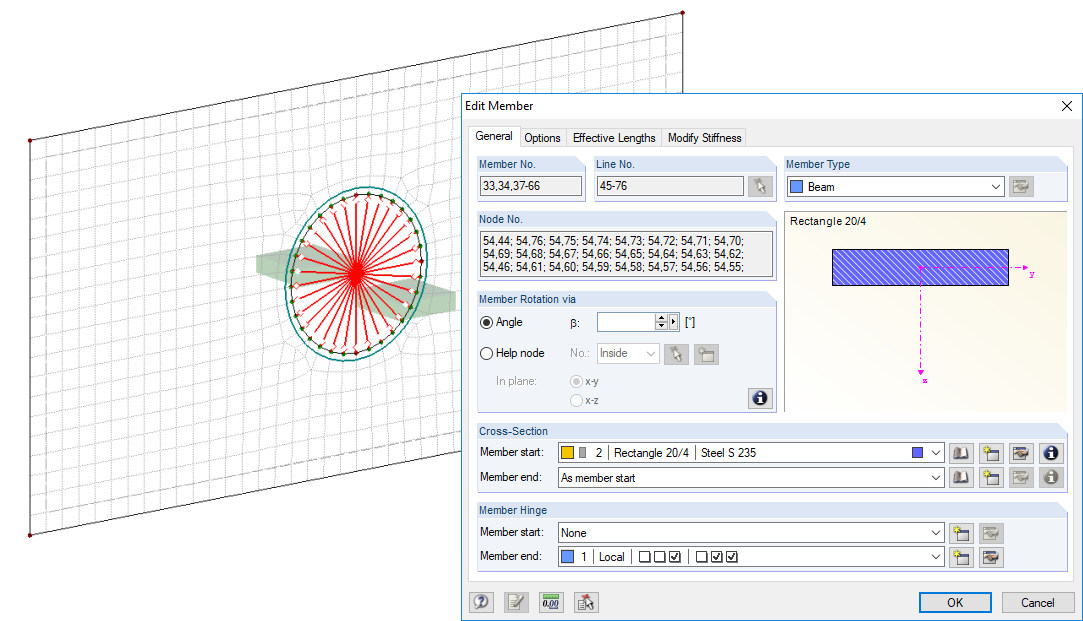
Task: Click the Line No. field 45-76
Action: click(670, 186)
